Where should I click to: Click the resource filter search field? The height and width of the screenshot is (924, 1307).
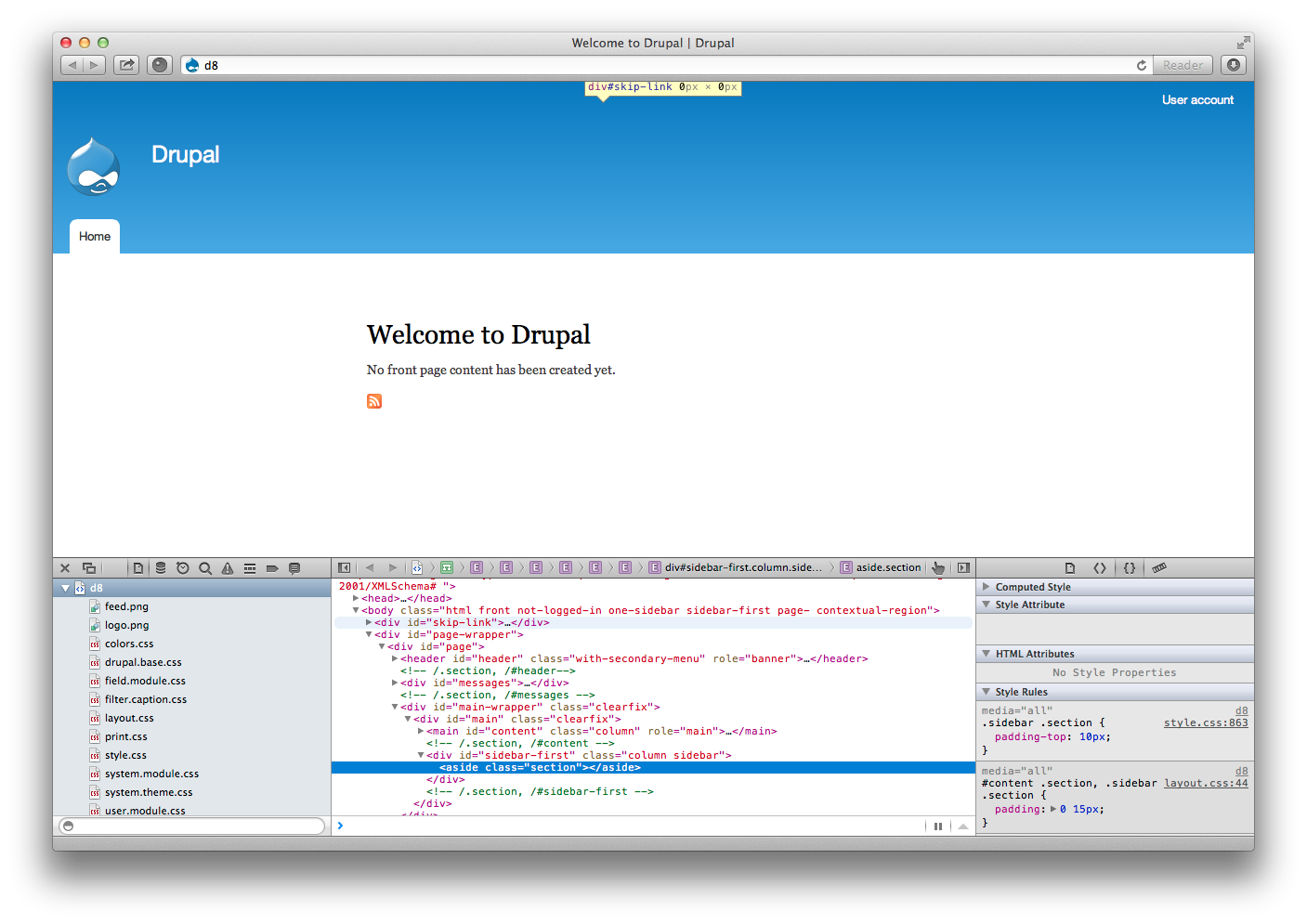click(195, 826)
